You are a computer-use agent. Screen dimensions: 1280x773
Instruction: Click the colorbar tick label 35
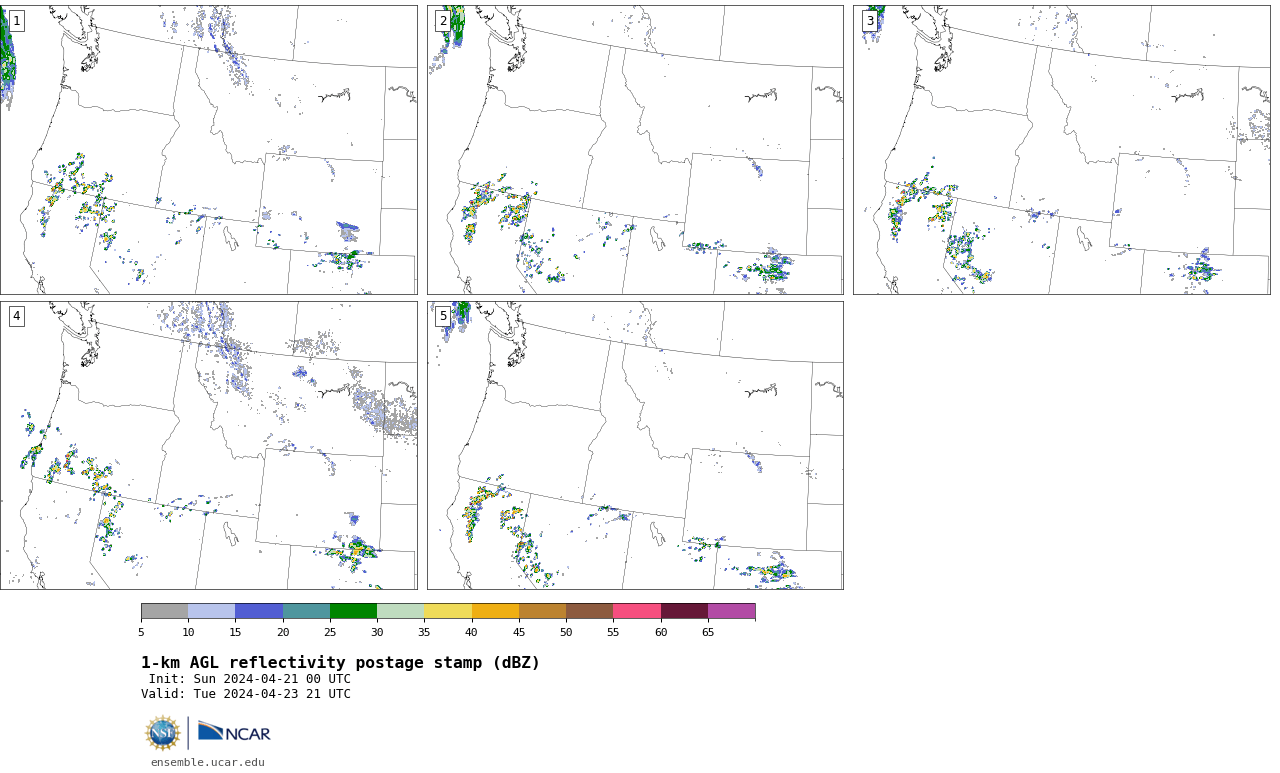point(424,632)
